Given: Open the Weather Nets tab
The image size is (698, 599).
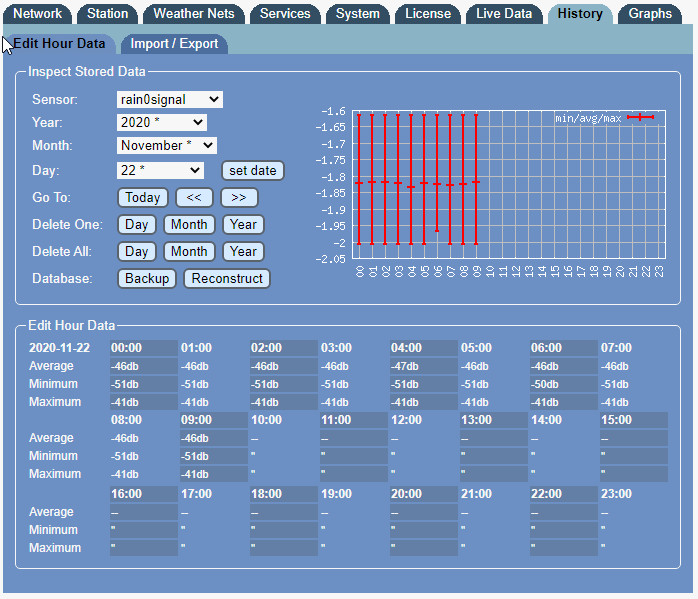Looking at the screenshot, I should (194, 14).
